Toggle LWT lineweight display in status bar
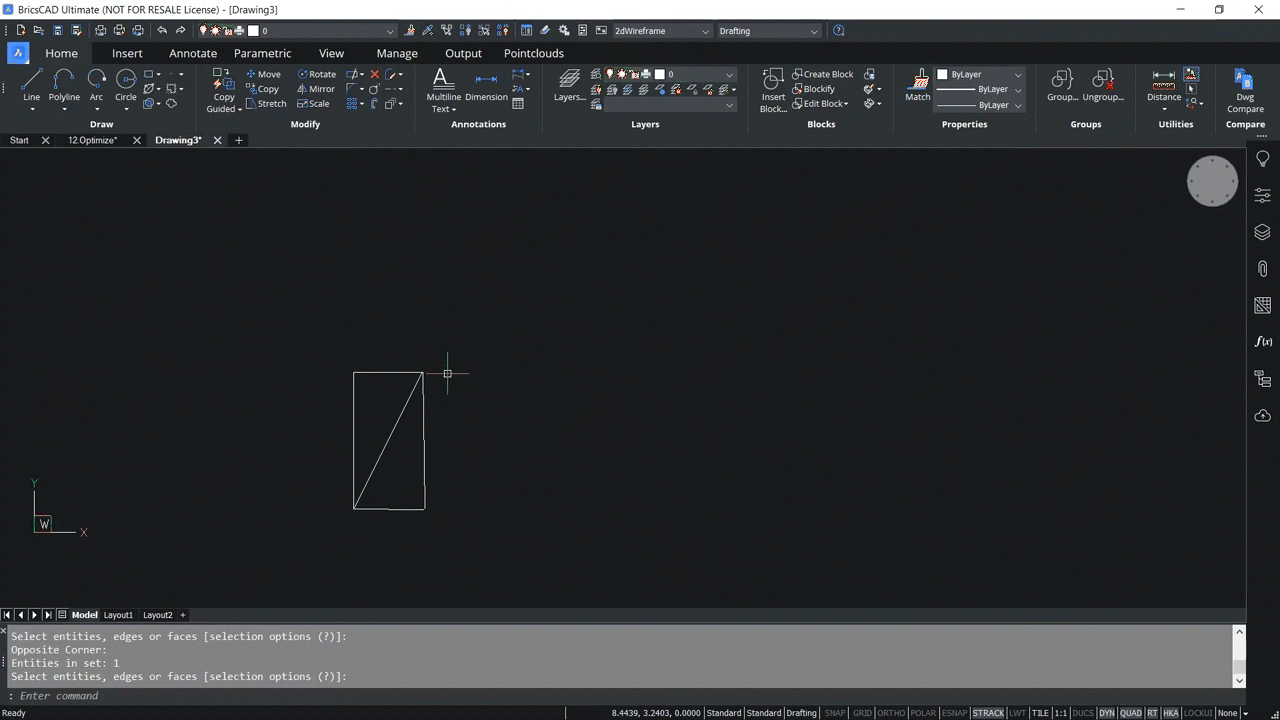Image resolution: width=1280 pixels, height=720 pixels. click(x=1017, y=713)
